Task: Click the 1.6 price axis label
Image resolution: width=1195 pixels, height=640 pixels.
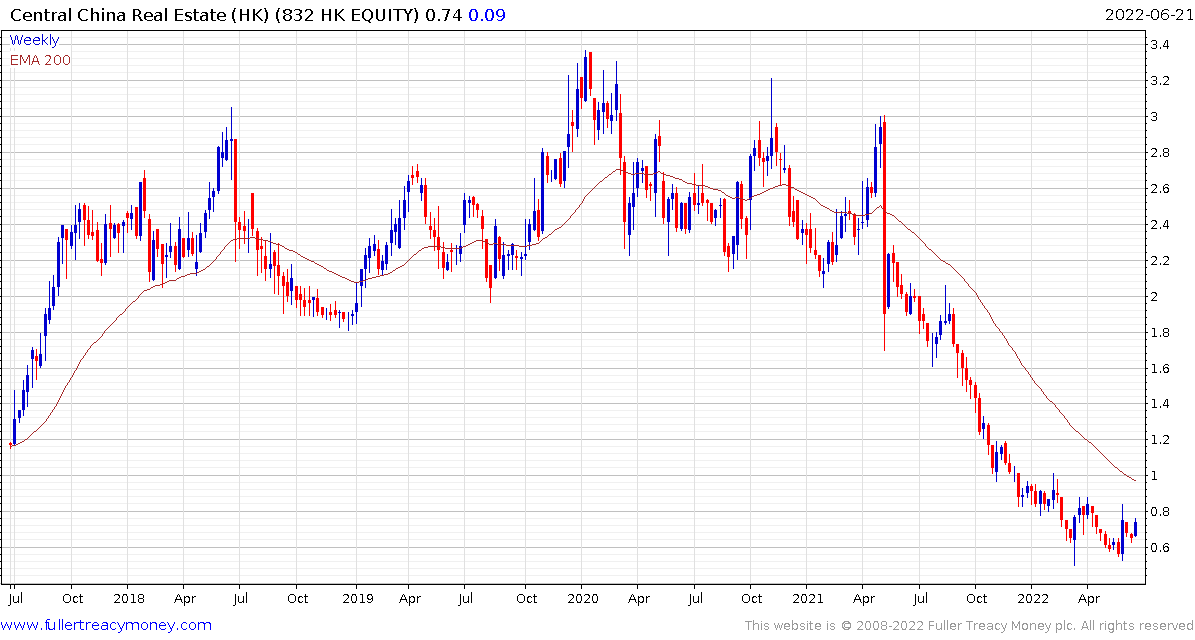Action: tap(1161, 369)
